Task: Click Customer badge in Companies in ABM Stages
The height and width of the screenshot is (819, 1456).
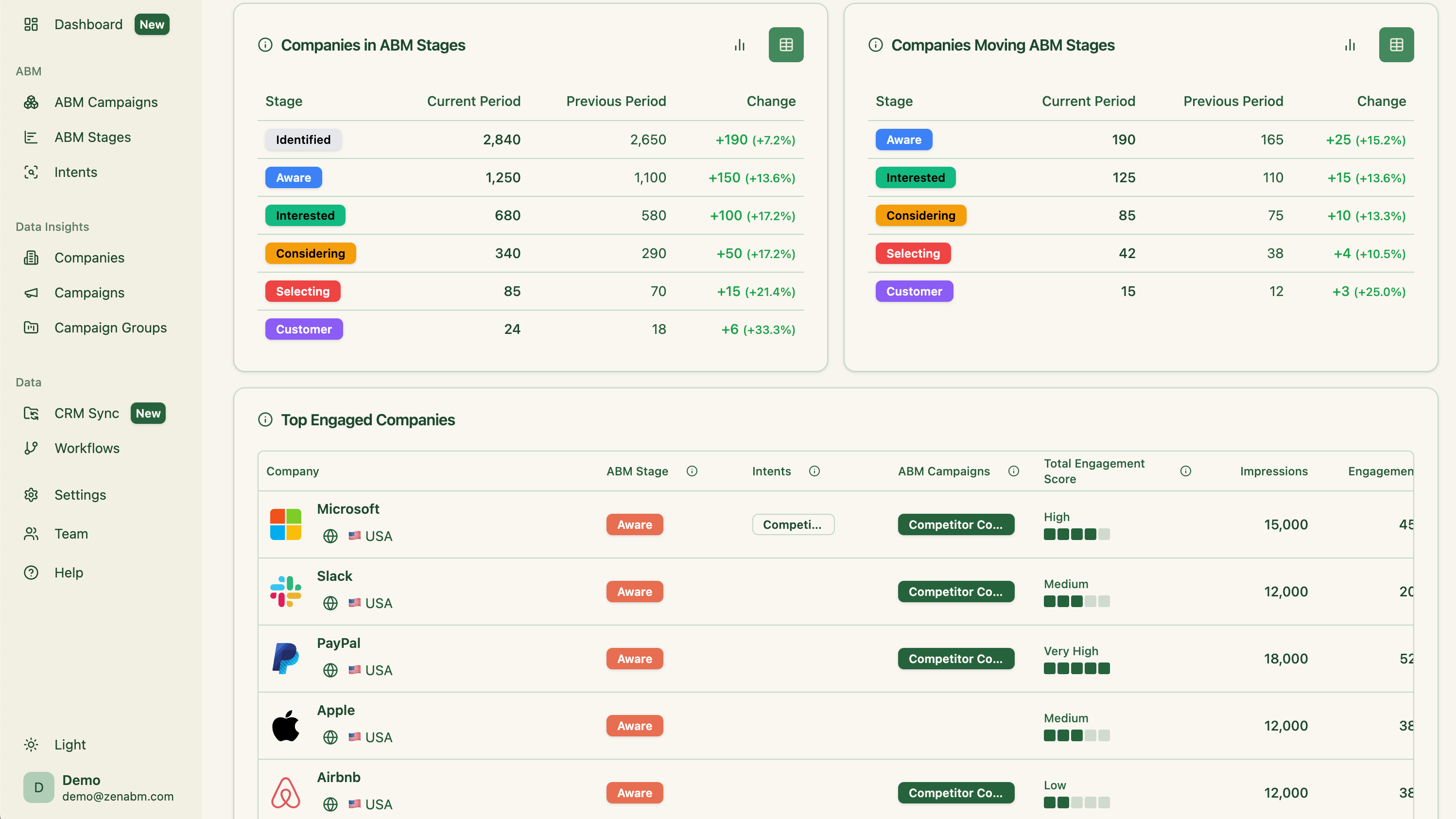Action: click(x=304, y=329)
